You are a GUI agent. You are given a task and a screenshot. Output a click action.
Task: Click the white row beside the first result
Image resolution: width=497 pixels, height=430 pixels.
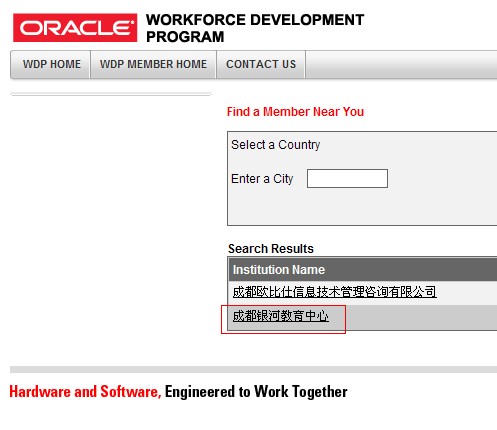(467, 292)
